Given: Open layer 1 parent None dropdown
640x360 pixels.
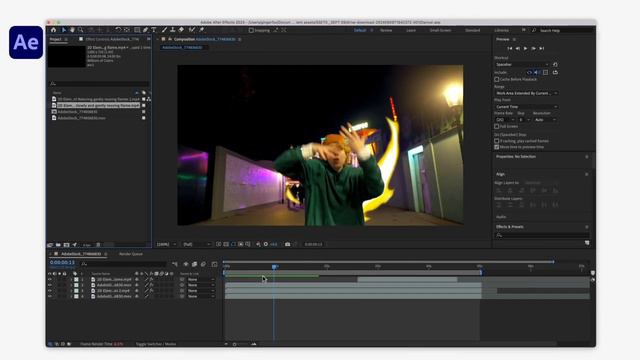Looking at the screenshot, I should (201, 280).
